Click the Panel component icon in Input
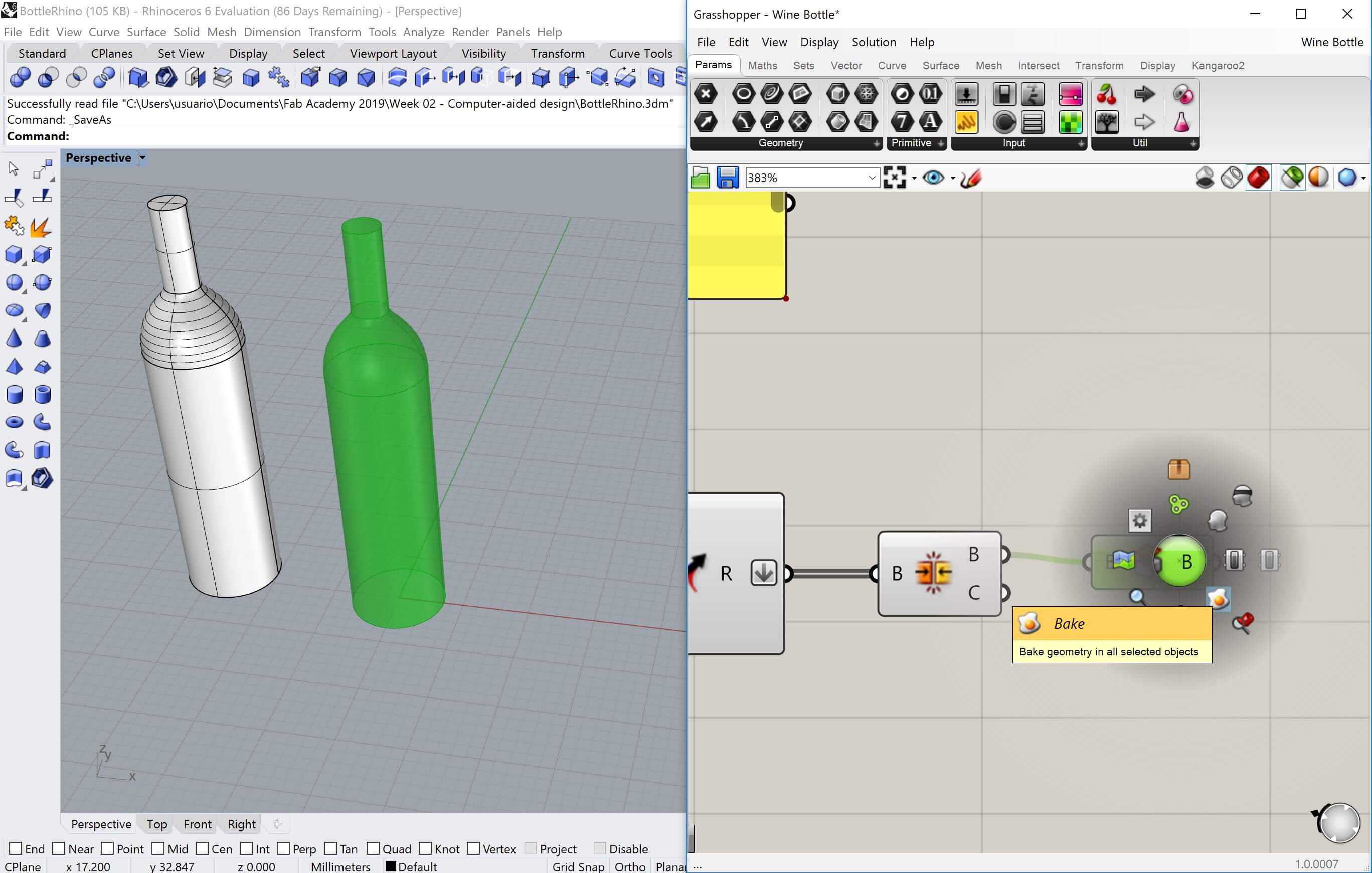1372x873 pixels. pos(966,122)
